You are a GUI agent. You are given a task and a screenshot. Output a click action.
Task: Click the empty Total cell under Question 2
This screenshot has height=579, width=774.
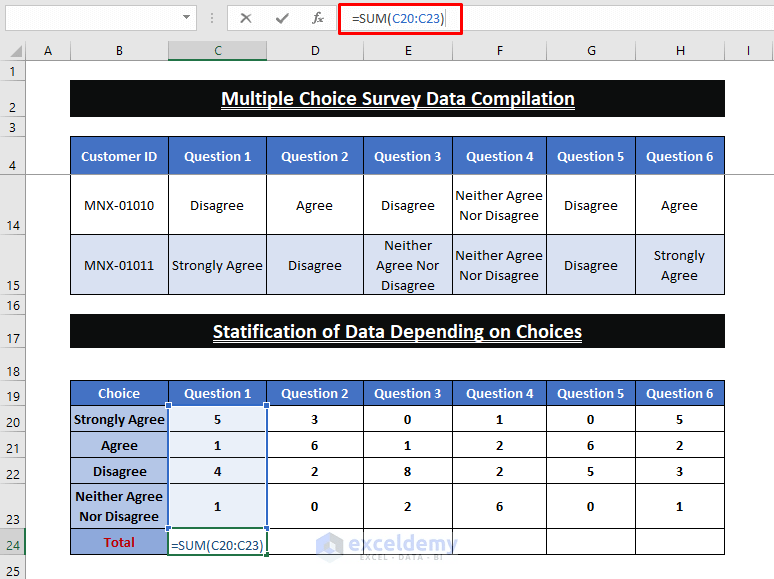(315, 542)
